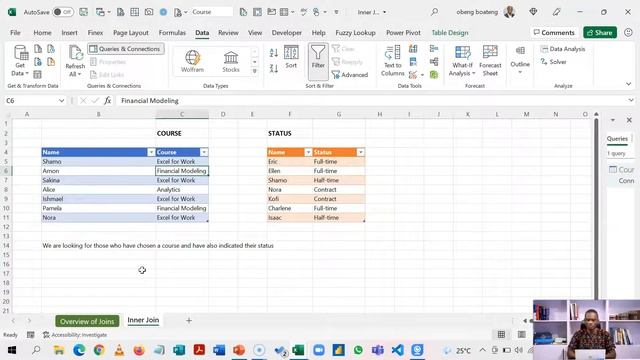
Task: Toggle Queries & Connections pane button
Action: [x=126, y=49]
